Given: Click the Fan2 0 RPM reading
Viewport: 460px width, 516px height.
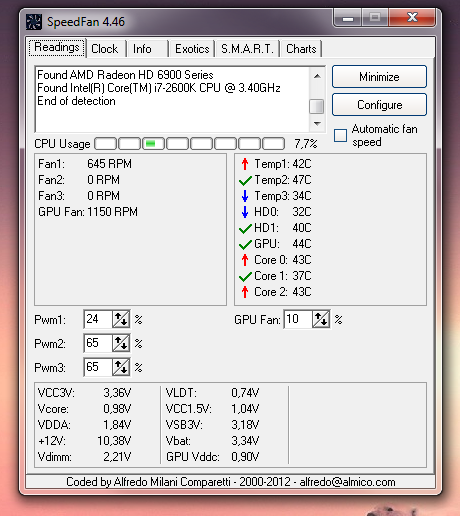Looking at the screenshot, I should (x=79, y=180).
